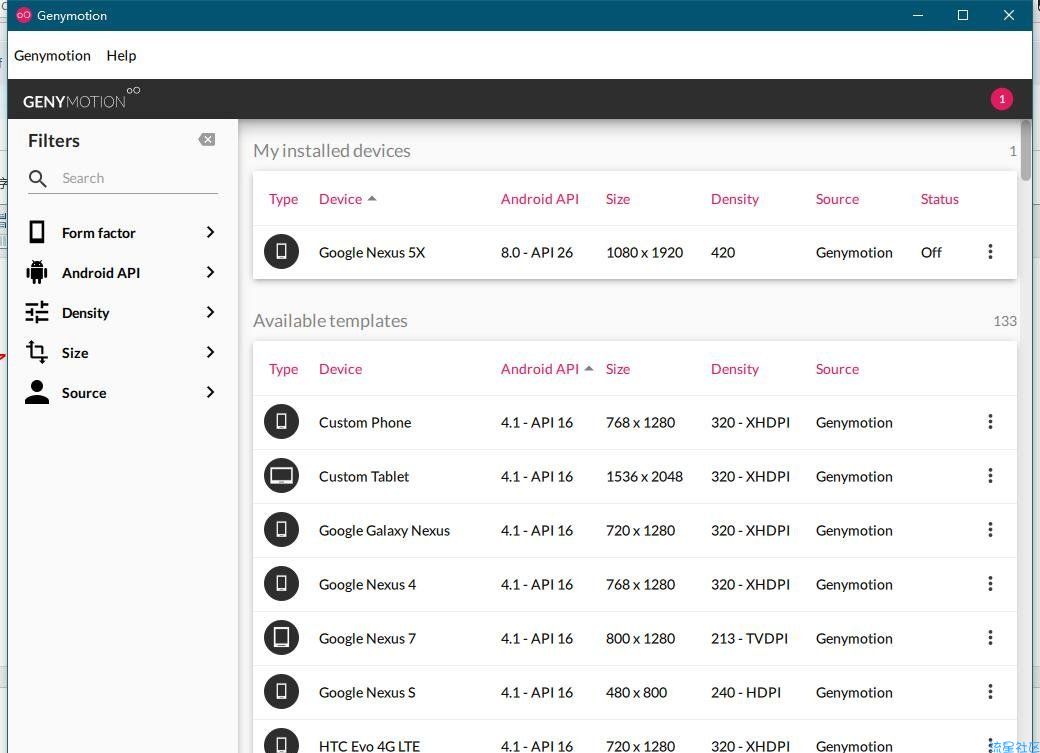The height and width of the screenshot is (753, 1040).
Task: Select the Google Nexus 5X device name
Action: 371,252
